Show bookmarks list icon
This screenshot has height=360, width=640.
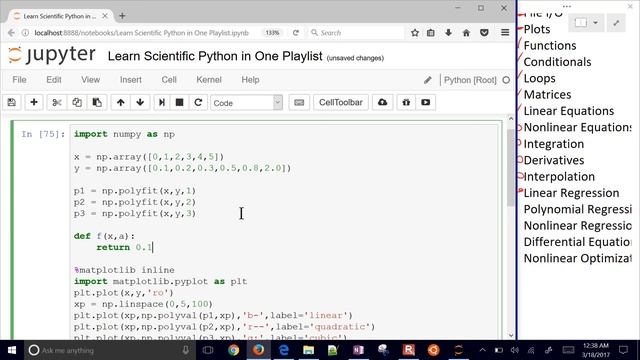431,33
